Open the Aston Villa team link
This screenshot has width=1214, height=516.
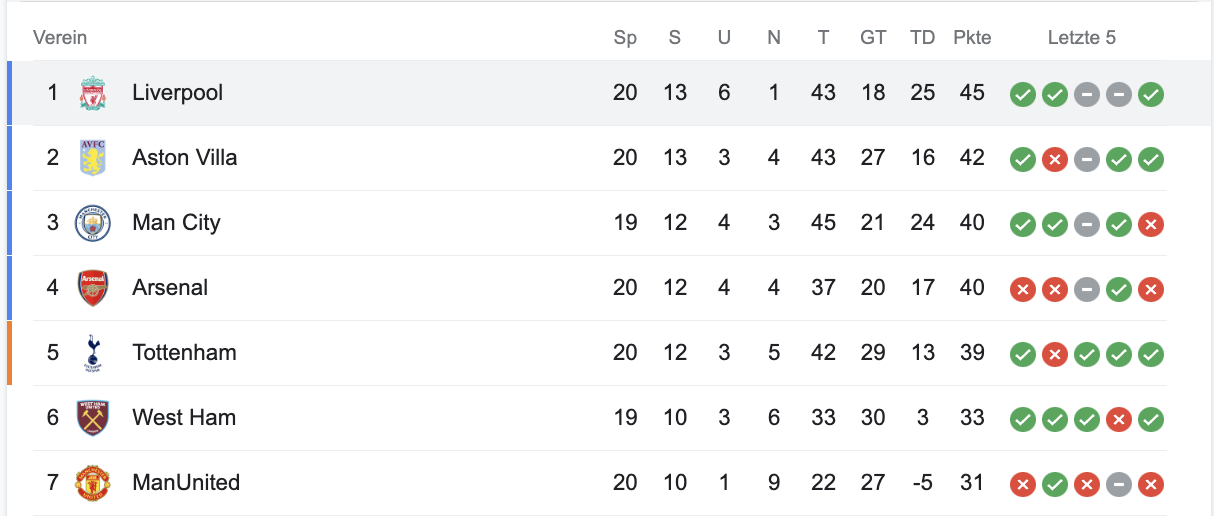pos(184,158)
